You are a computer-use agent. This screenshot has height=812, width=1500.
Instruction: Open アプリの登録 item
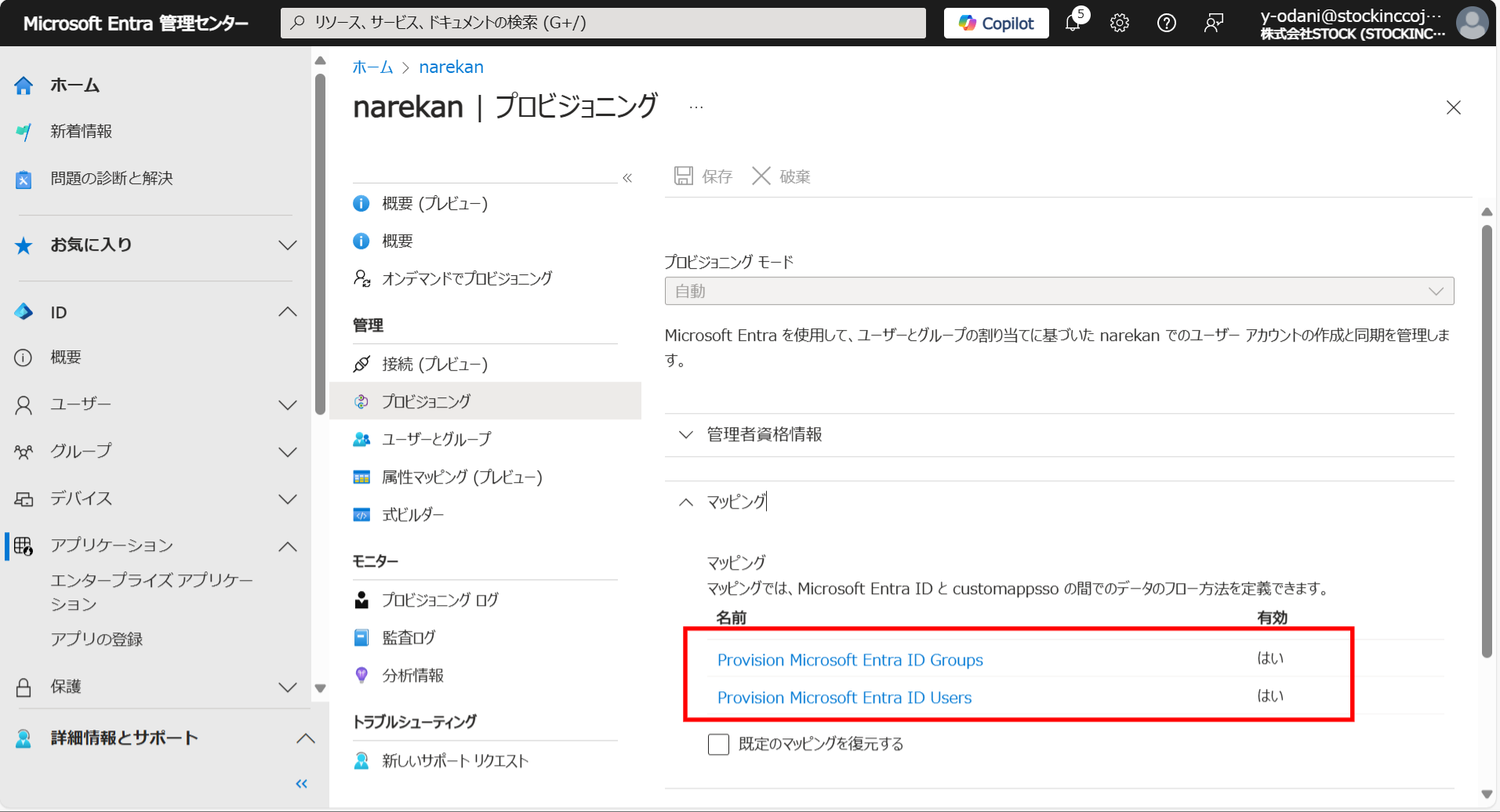(x=96, y=640)
